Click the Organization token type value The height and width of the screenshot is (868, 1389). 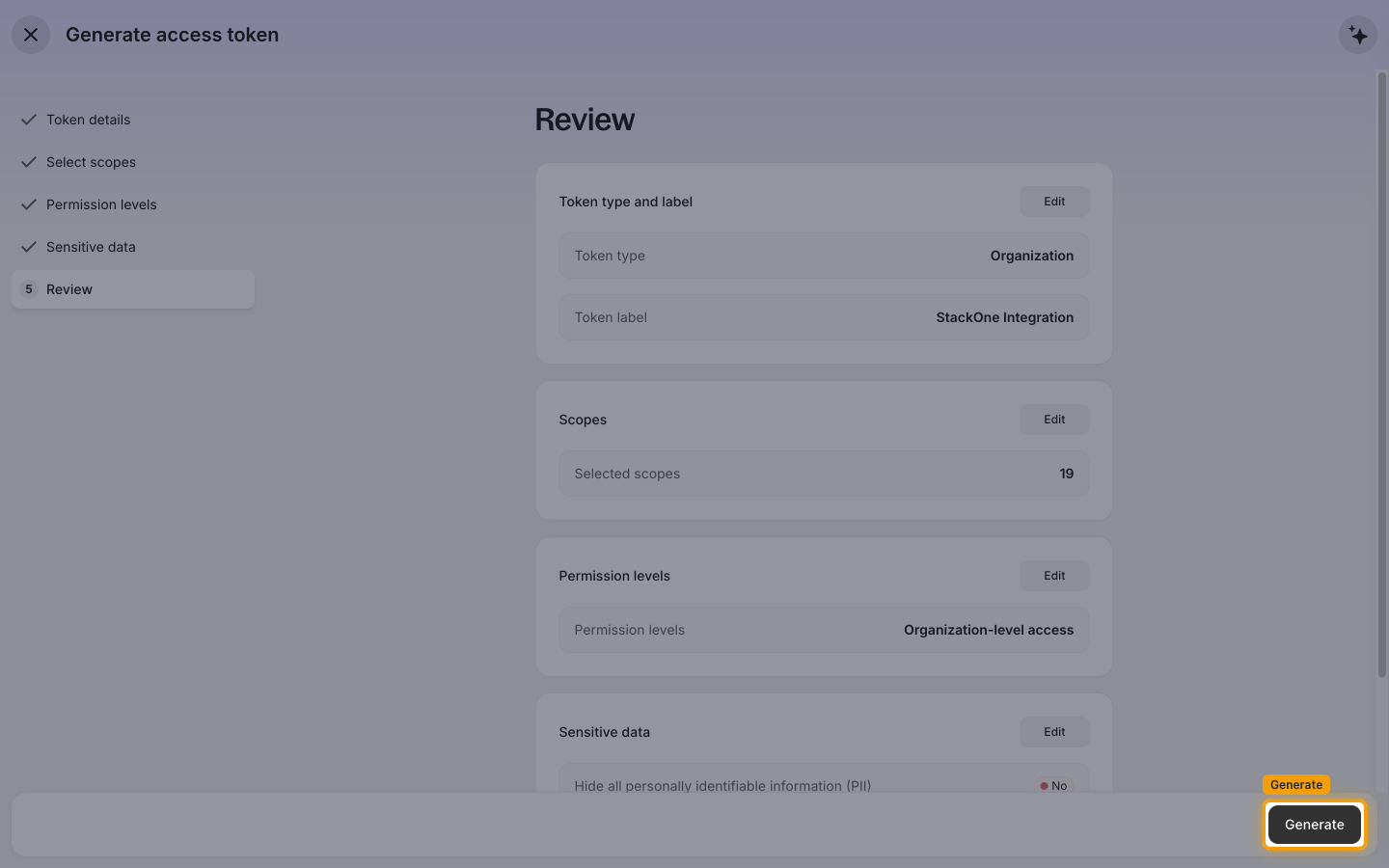(x=1031, y=256)
